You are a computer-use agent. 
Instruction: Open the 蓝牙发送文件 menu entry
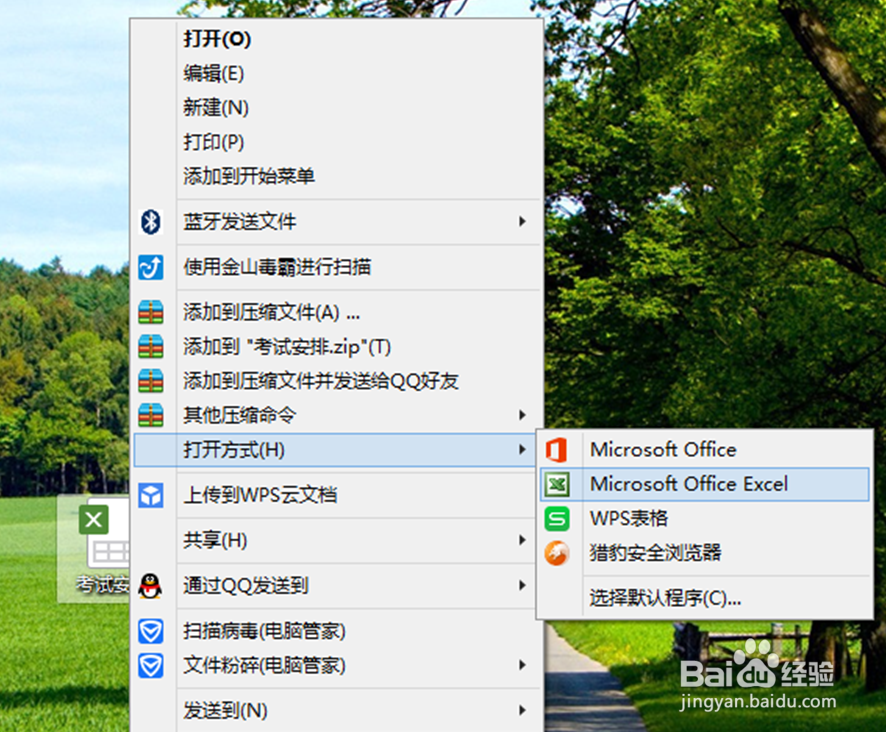click(336, 222)
